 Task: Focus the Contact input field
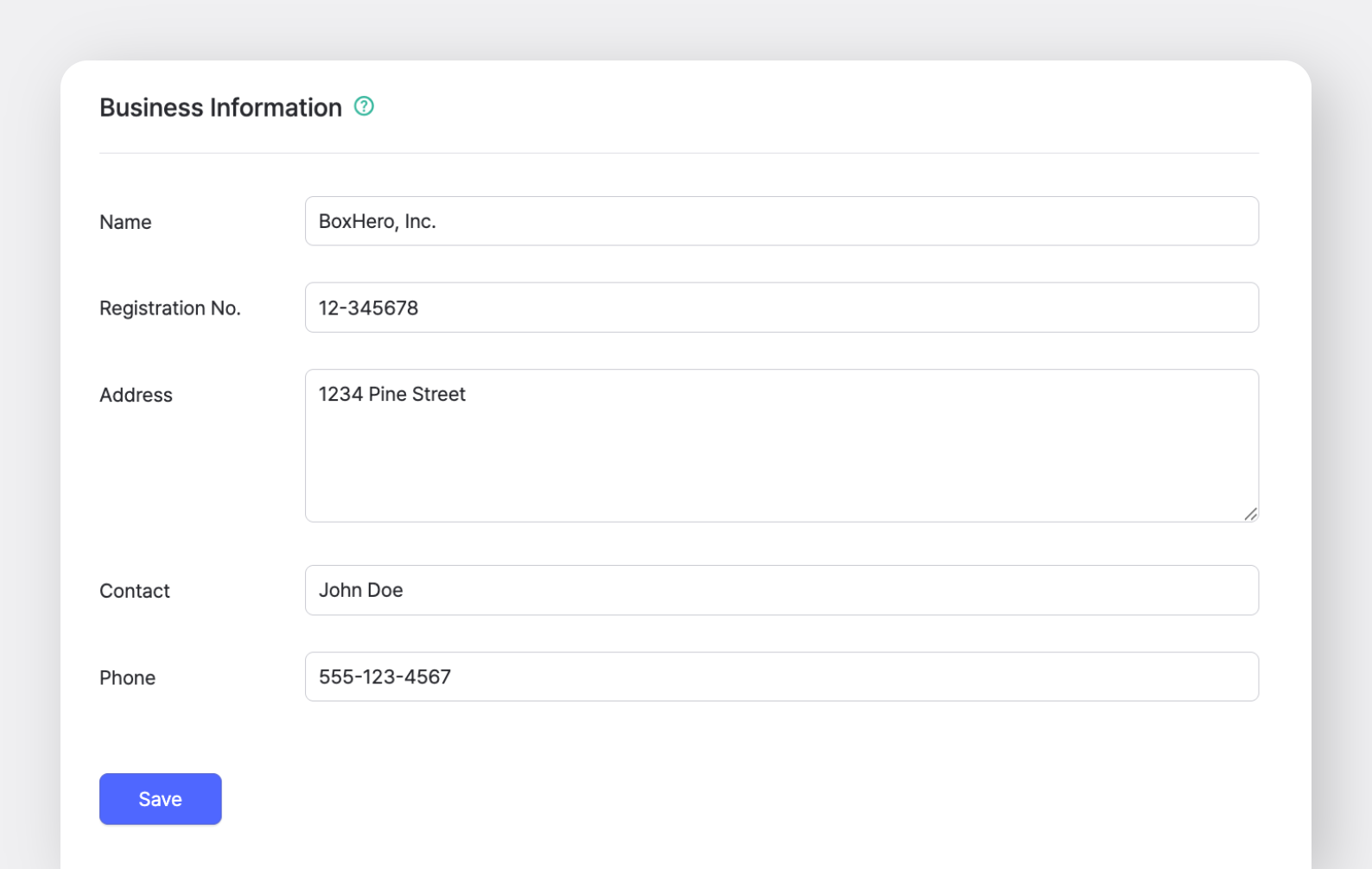tap(781, 590)
